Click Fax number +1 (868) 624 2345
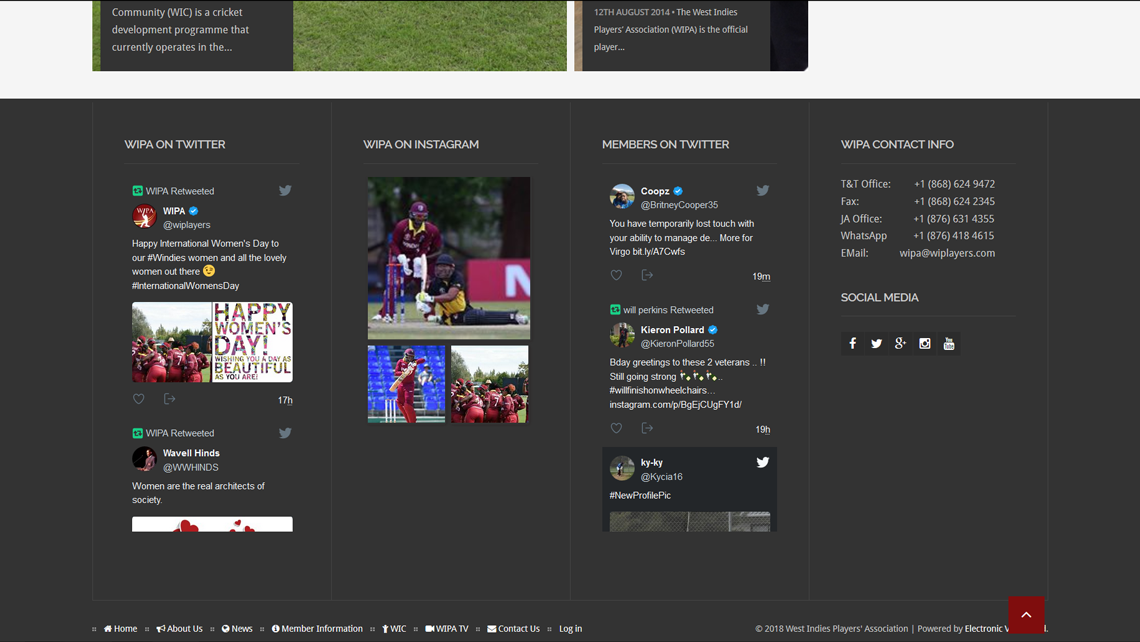Screen dimensions: 1140x642 (955, 201)
